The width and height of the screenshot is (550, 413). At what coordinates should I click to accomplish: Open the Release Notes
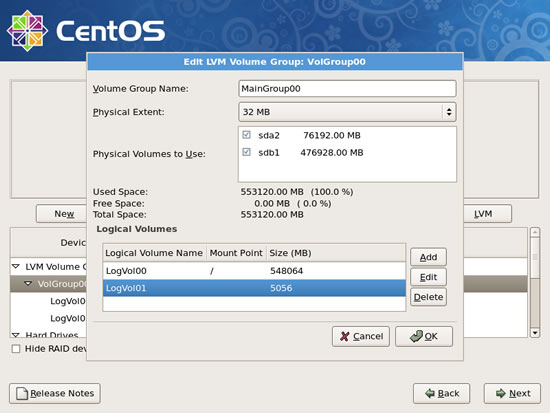[55, 393]
